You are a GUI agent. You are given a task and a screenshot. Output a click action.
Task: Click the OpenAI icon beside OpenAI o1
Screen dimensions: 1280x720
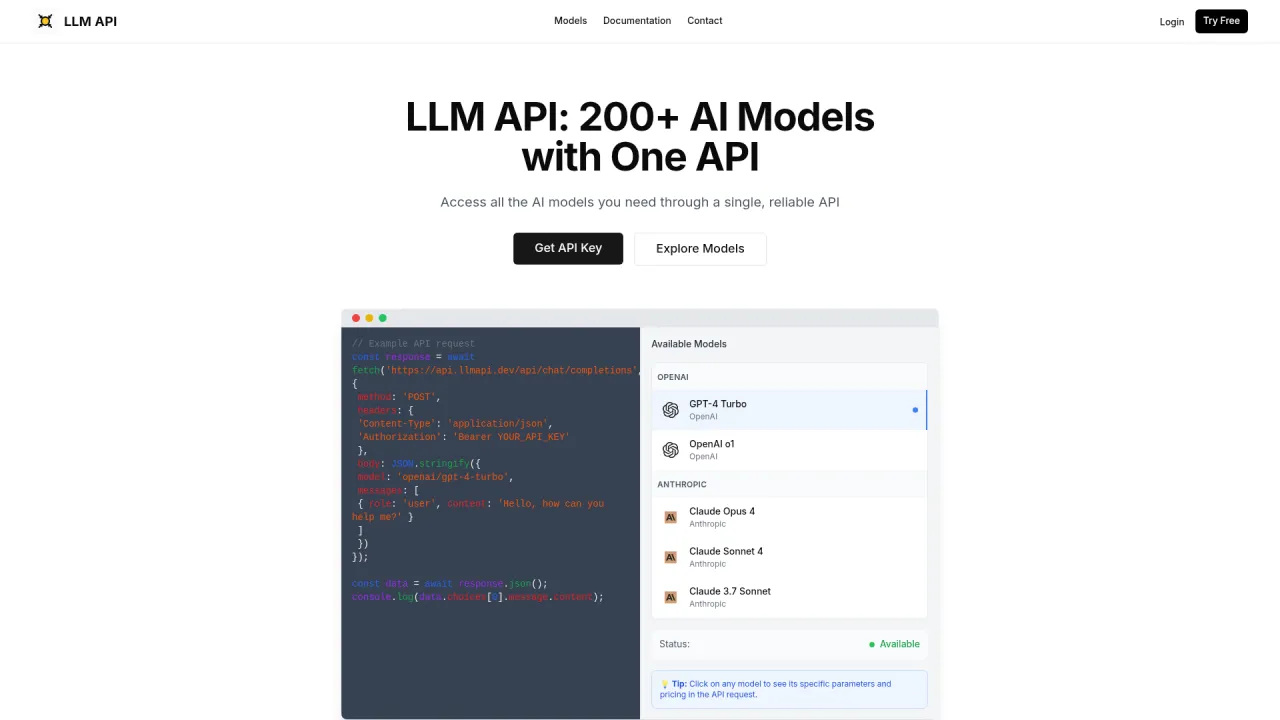(671, 450)
